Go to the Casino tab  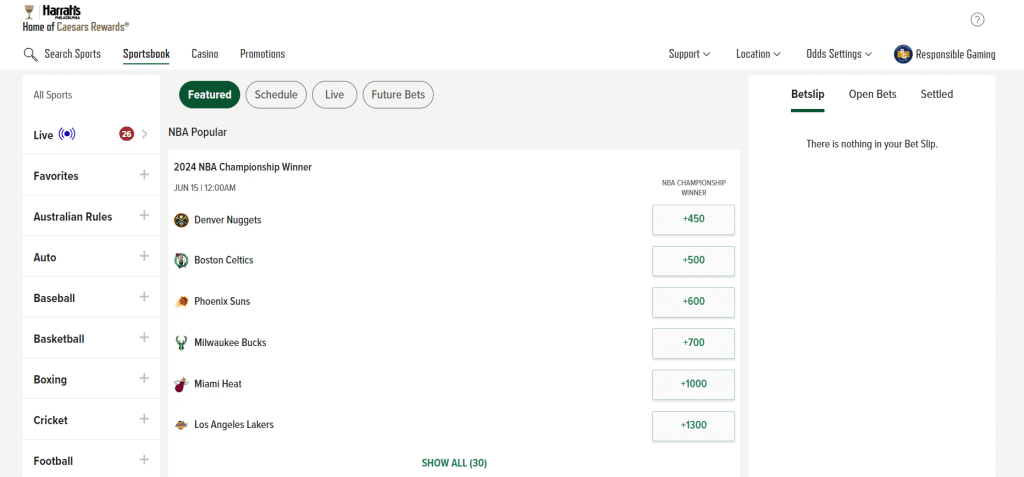(x=205, y=54)
